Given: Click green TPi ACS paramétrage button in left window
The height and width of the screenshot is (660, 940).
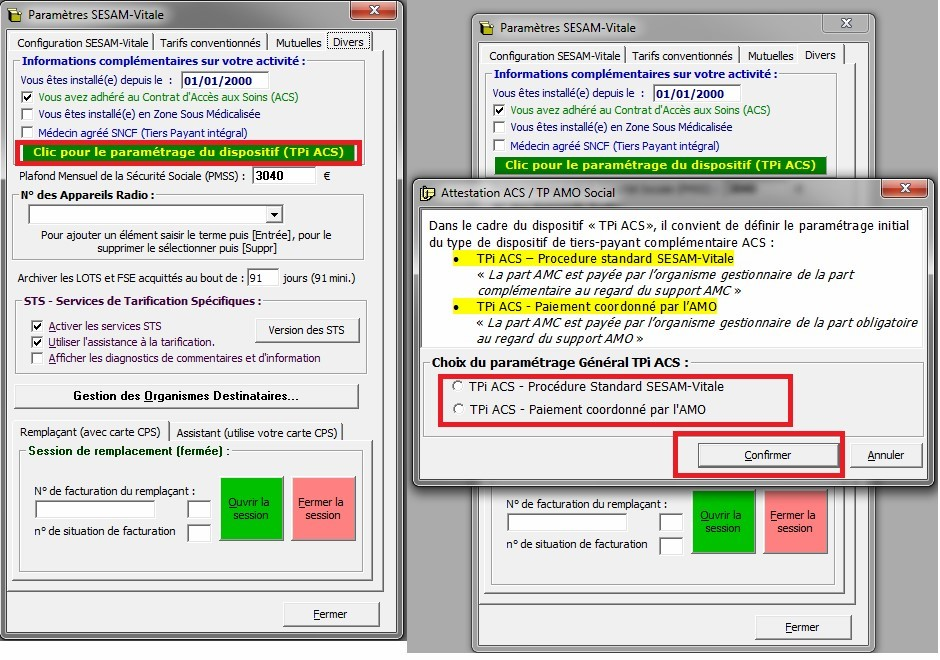Looking at the screenshot, I should click(x=188, y=152).
